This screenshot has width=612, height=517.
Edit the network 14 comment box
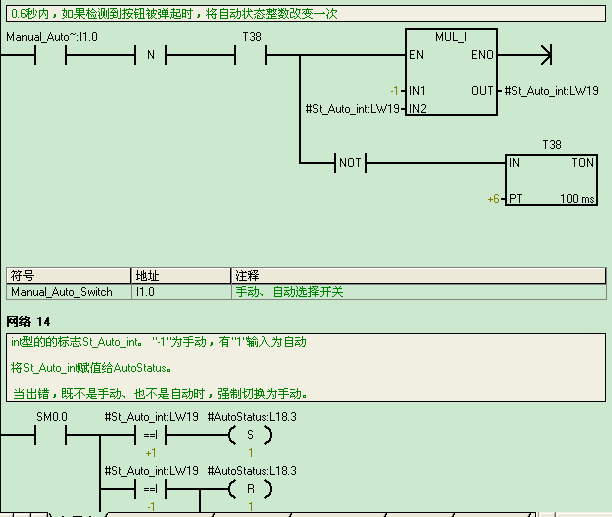coord(306,368)
